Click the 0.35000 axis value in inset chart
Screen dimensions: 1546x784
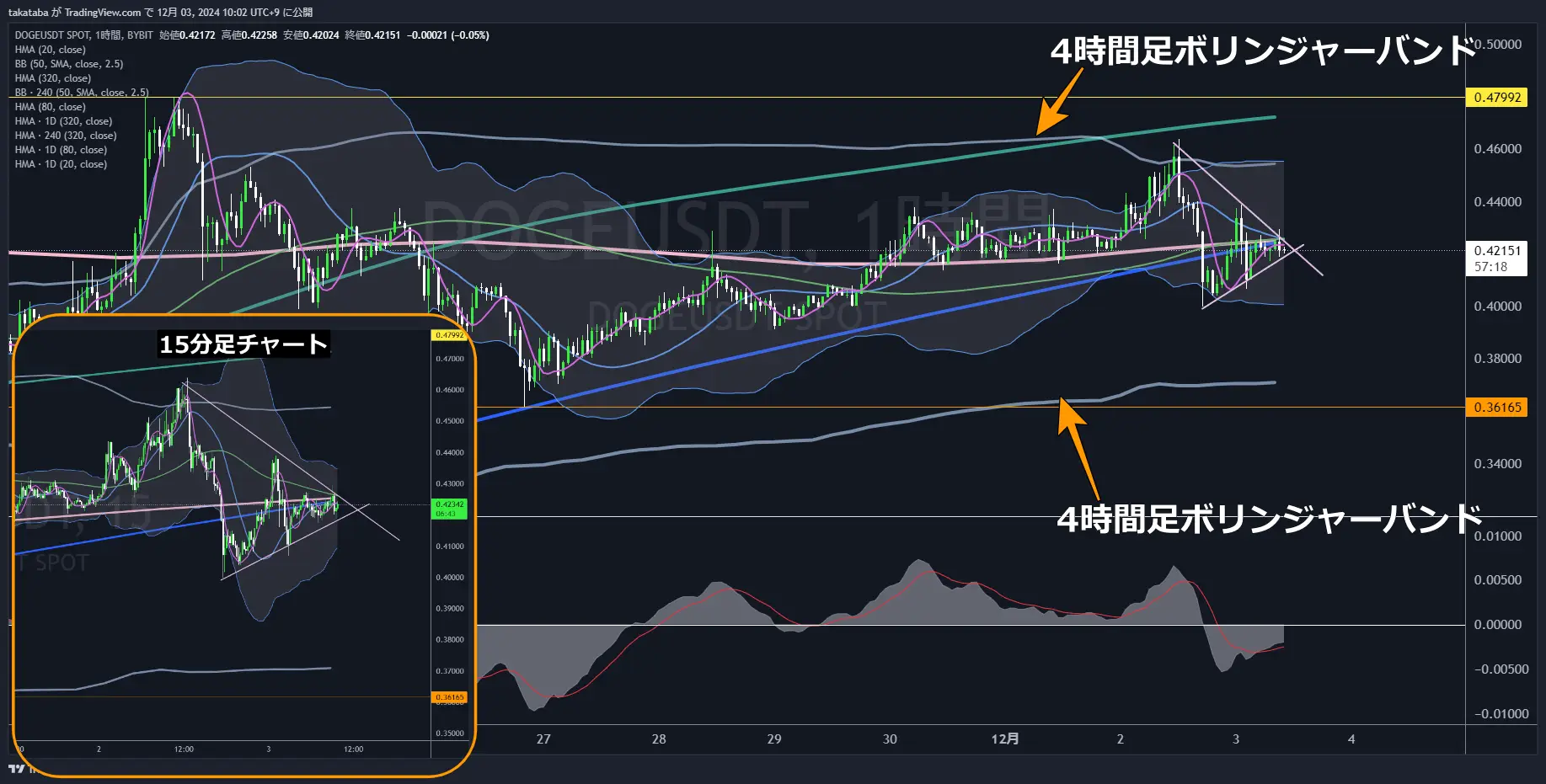(450, 733)
